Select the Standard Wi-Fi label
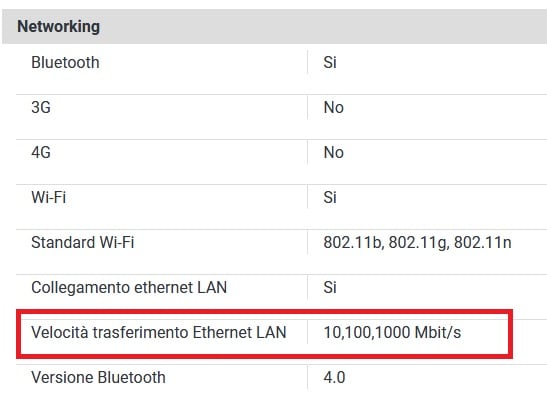The width and height of the screenshot is (547, 406). [83, 242]
